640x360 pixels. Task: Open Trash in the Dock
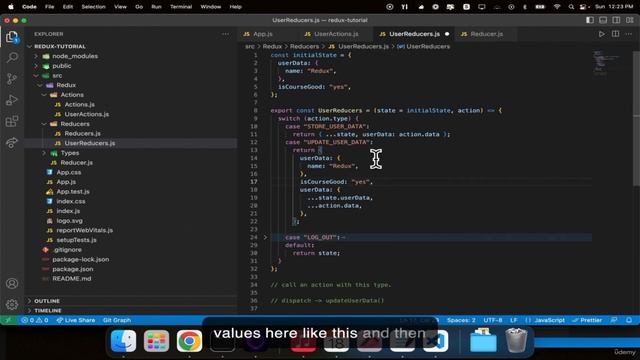(x=516, y=340)
